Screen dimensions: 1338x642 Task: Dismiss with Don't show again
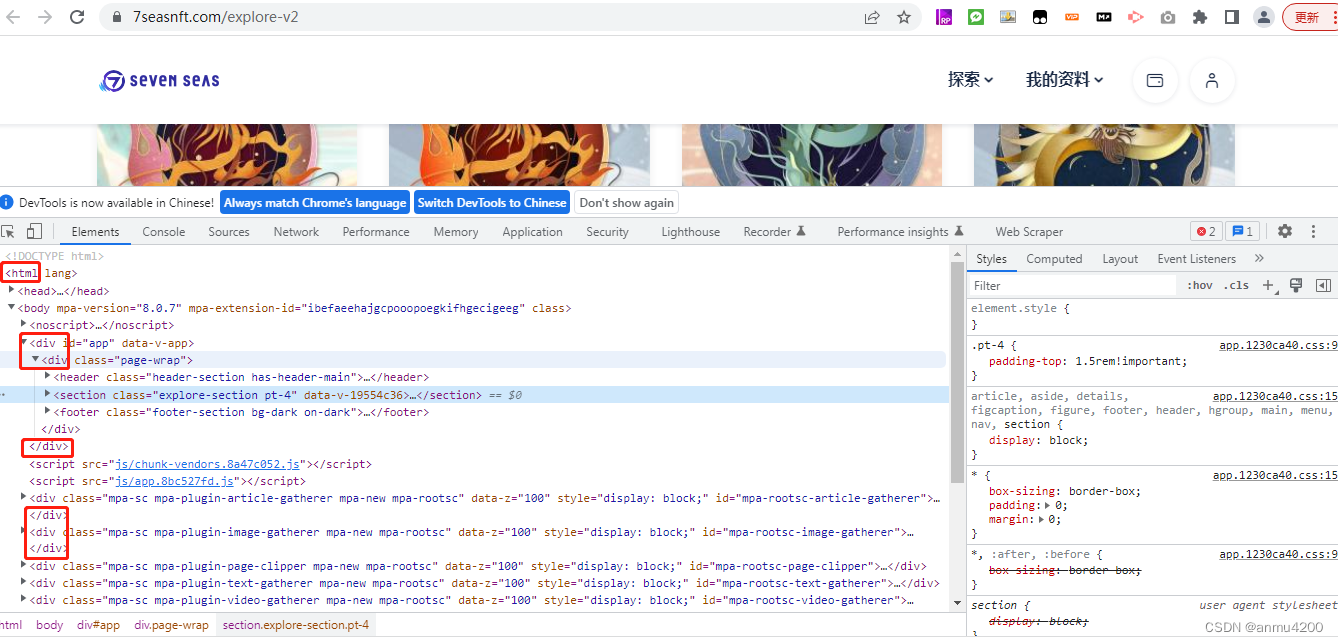click(x=627, y=202)
